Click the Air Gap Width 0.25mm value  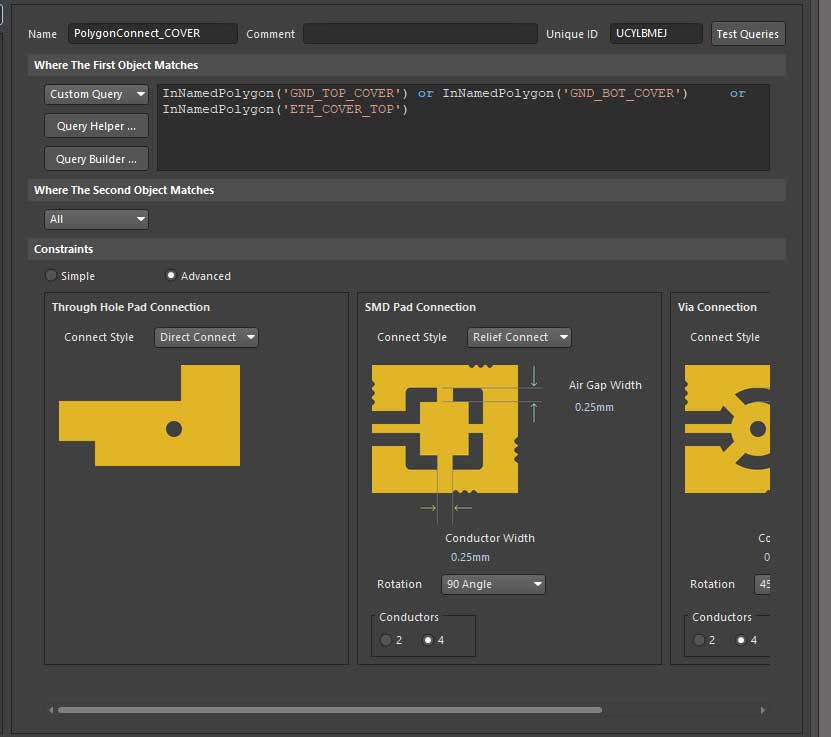click(594, 407)
